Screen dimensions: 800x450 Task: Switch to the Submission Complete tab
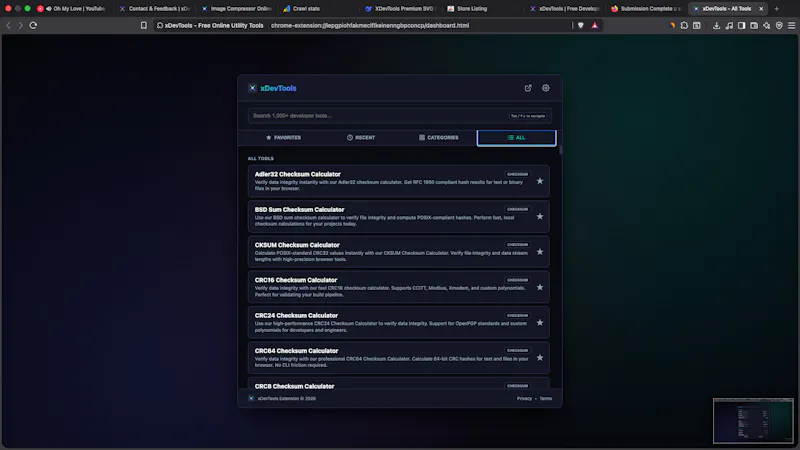[646, 9]
